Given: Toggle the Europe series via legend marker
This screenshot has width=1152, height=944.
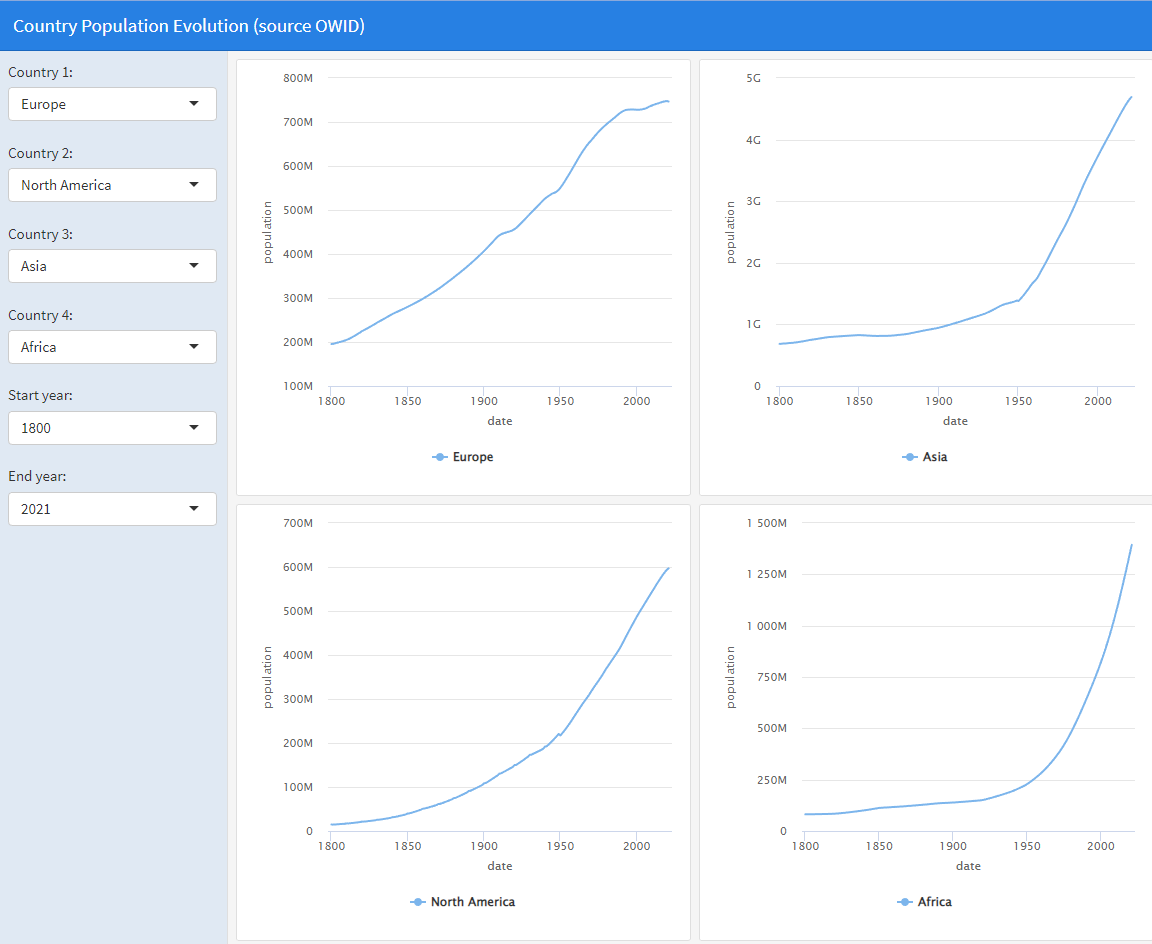Looking at the screenshot, I should coord(440,457).
